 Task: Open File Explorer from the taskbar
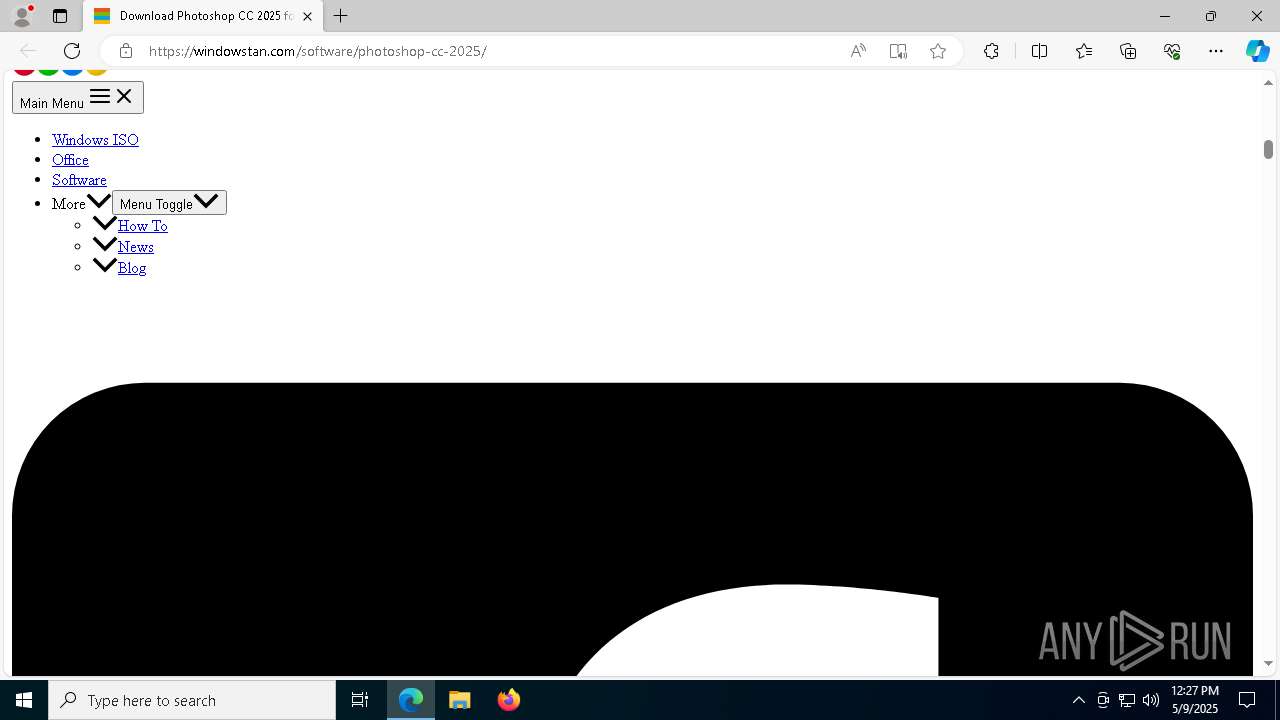pos(460,700)
